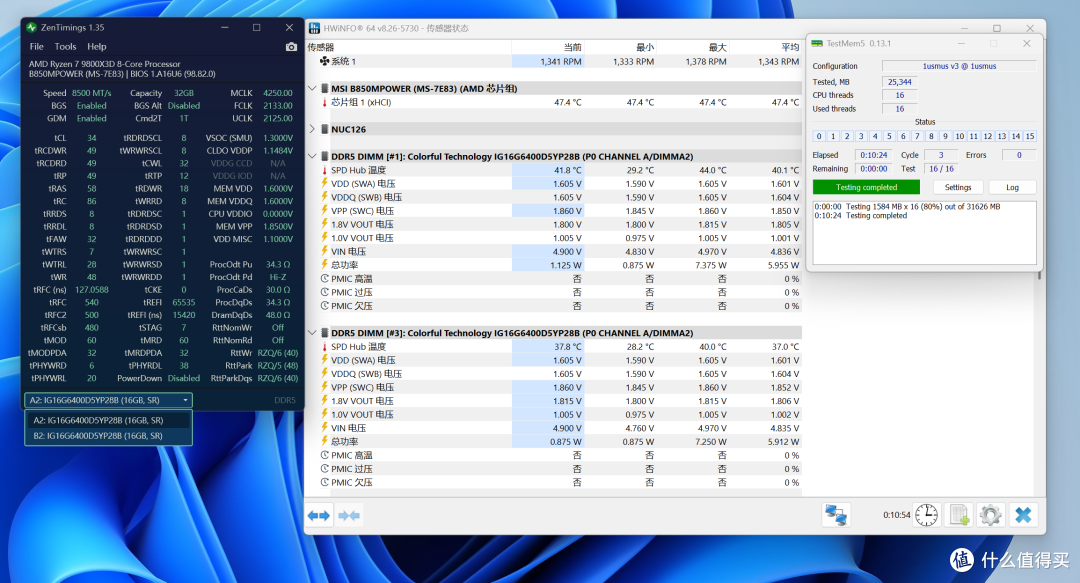Open the Tools menu in ZenTimings
The image size is (1080, 583).
pyautogui.click(x=65, y=47)
